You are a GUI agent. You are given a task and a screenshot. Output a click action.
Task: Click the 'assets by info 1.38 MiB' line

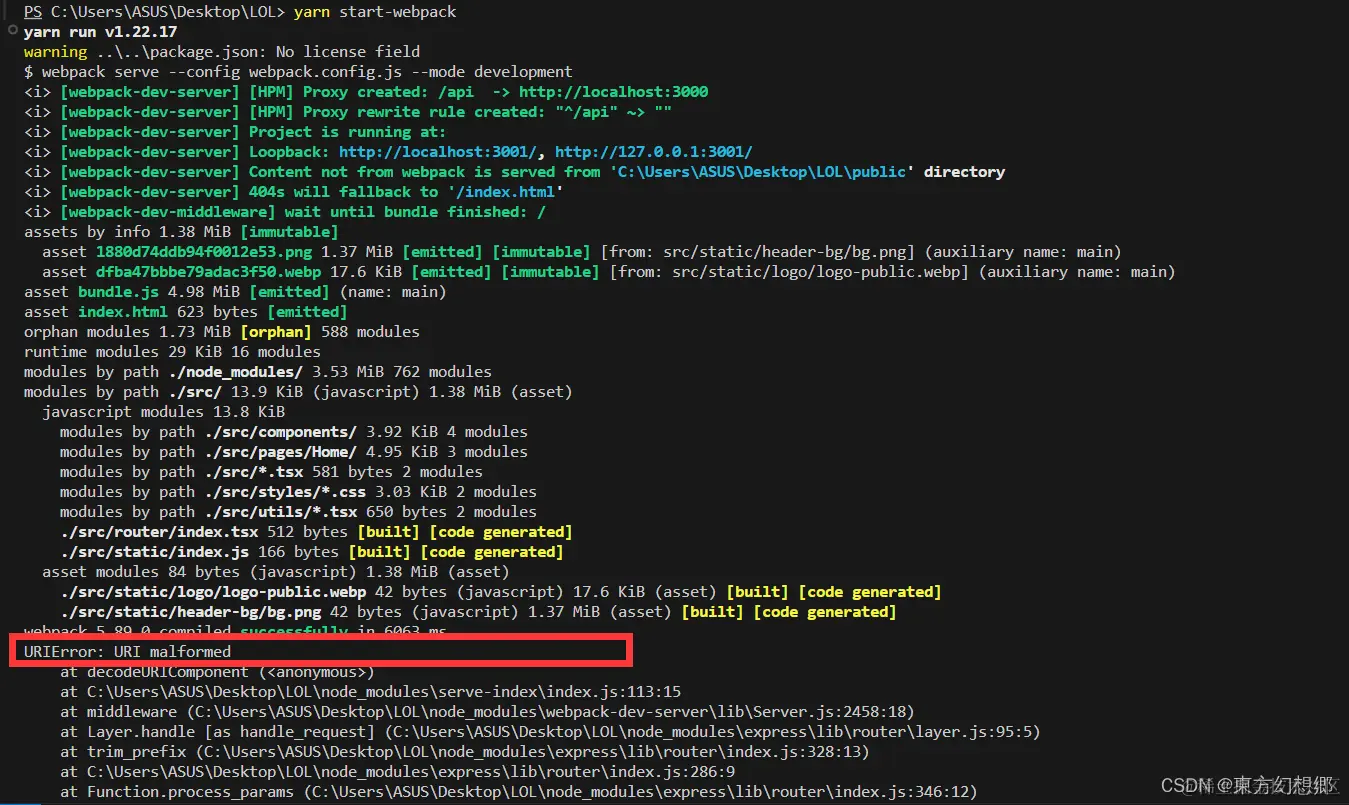click(181, 232)
